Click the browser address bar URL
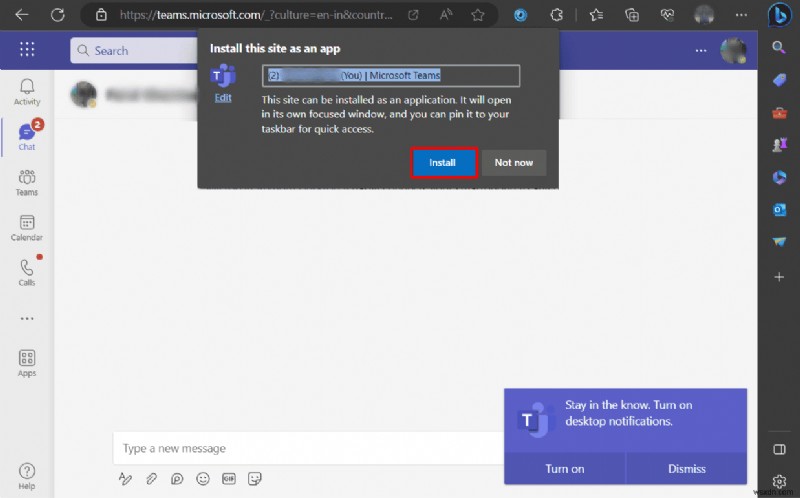This screenshot has height=498, width=800. [256, 15]
